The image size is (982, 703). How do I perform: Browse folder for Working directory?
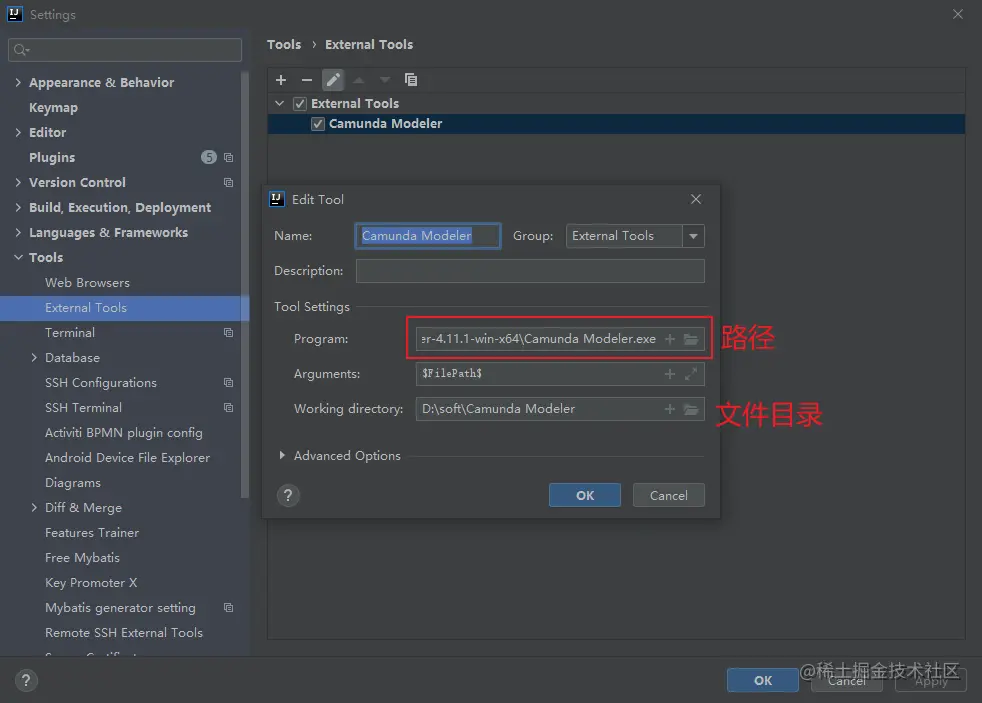point(691,409)
